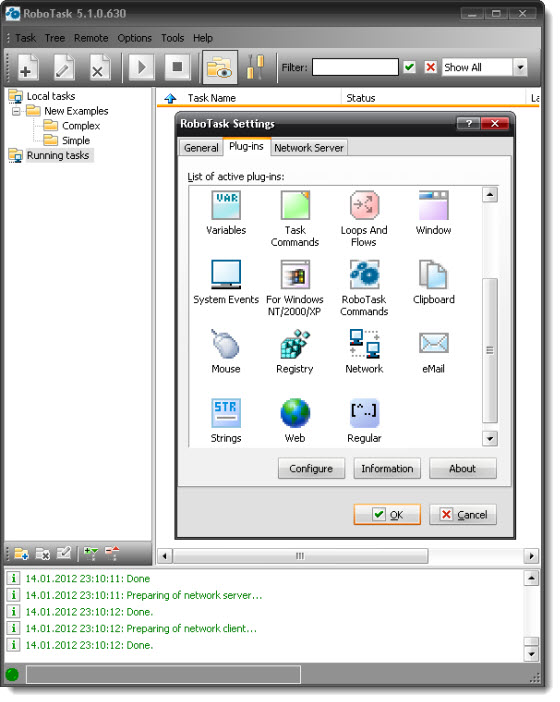Viewport: 560px width, 702px height.
Task: Select the Simple folder in tree
Action: point(76,141)
